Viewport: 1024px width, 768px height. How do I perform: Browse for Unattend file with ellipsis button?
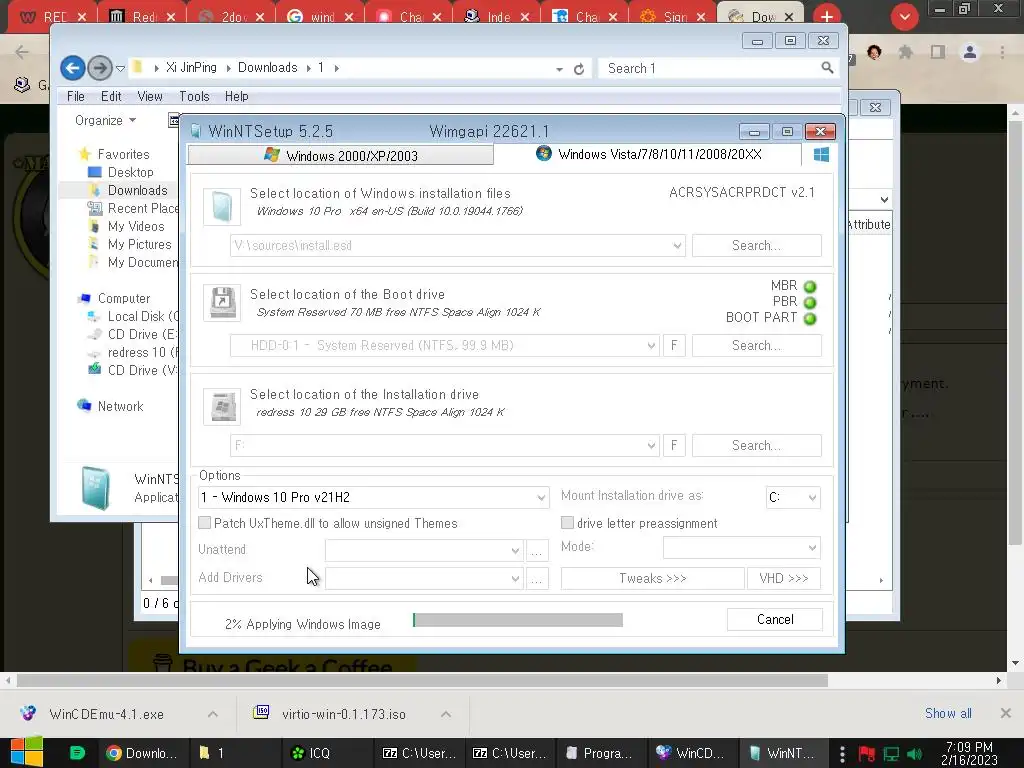point(536,551)
